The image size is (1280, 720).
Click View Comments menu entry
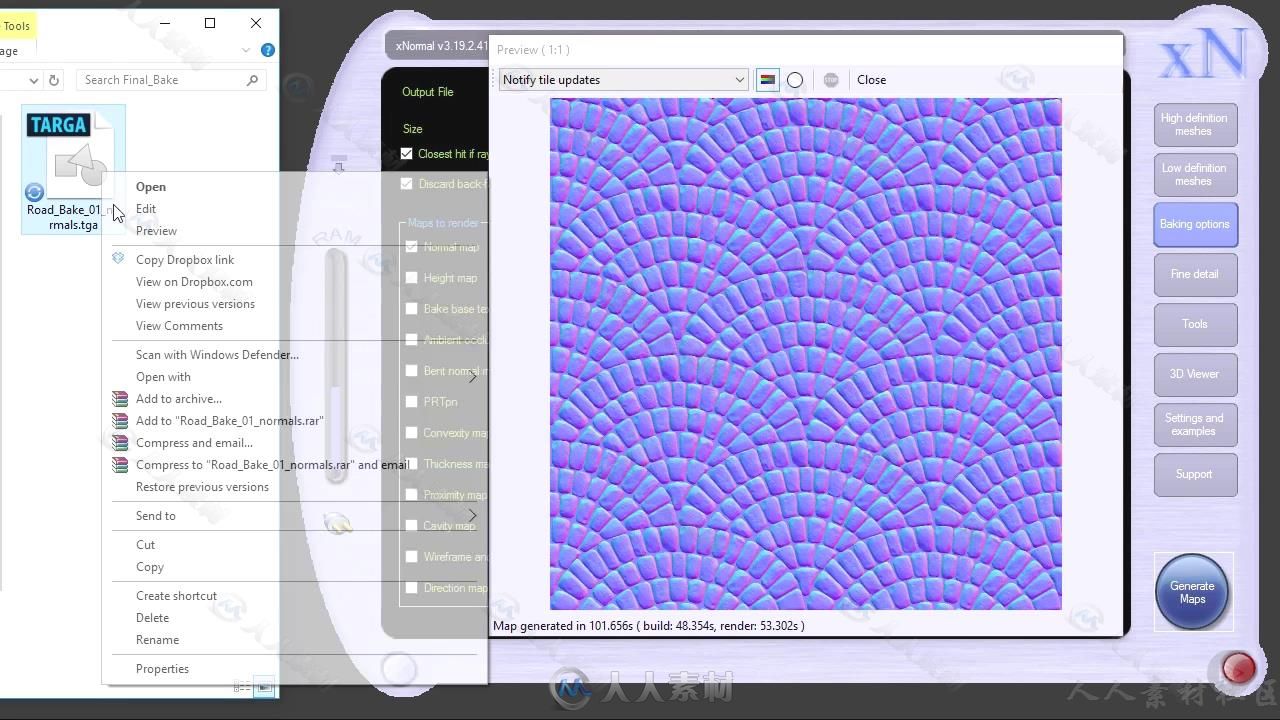click(179, 326)
